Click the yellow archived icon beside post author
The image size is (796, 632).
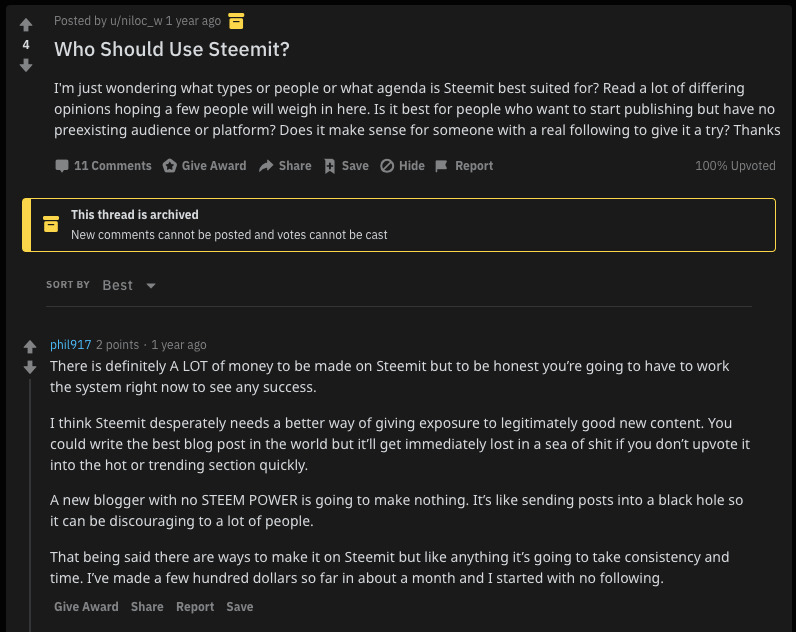236,20
